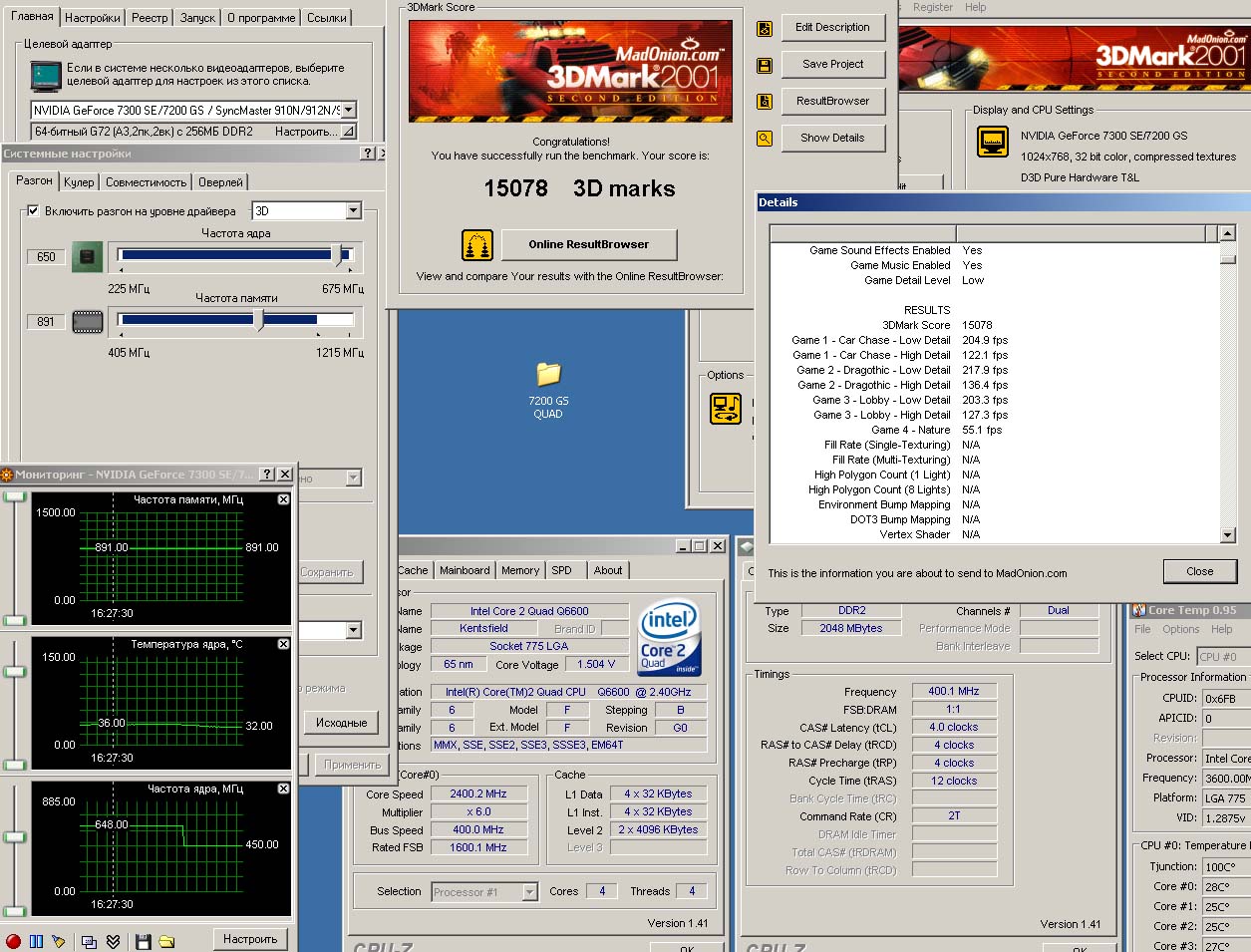Click the top handle of memory graph range slider
1251x952 pixels.
pyautogui.click(x=14, y=496)
